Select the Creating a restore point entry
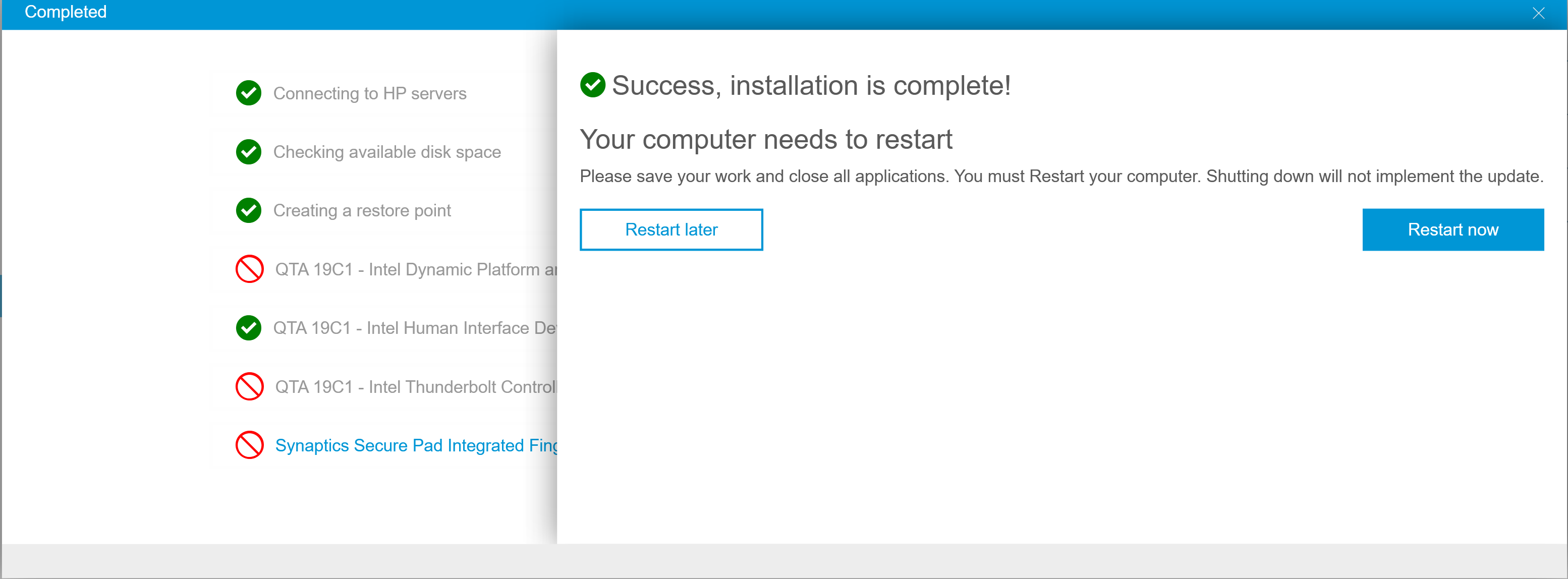 click(x=363, y=210)
